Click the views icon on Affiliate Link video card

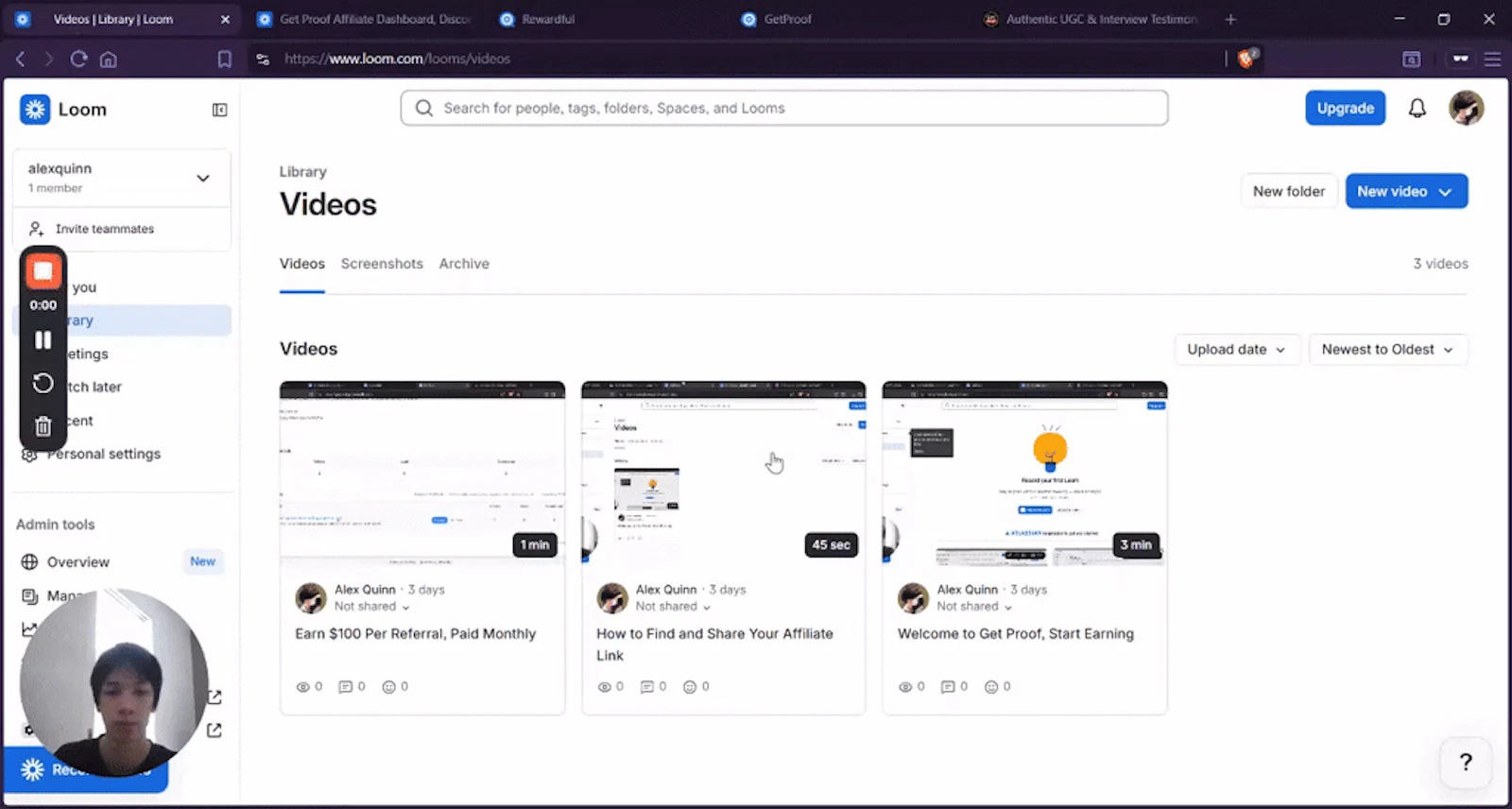(604, 687)
